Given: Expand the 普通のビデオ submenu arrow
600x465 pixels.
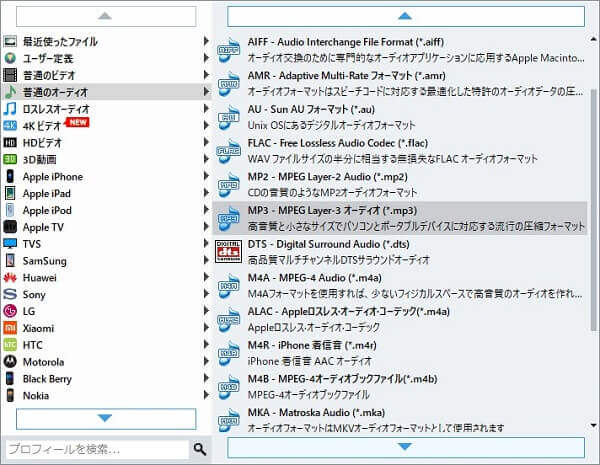Looking at the screenshot, I should click(x=206, y=75).
